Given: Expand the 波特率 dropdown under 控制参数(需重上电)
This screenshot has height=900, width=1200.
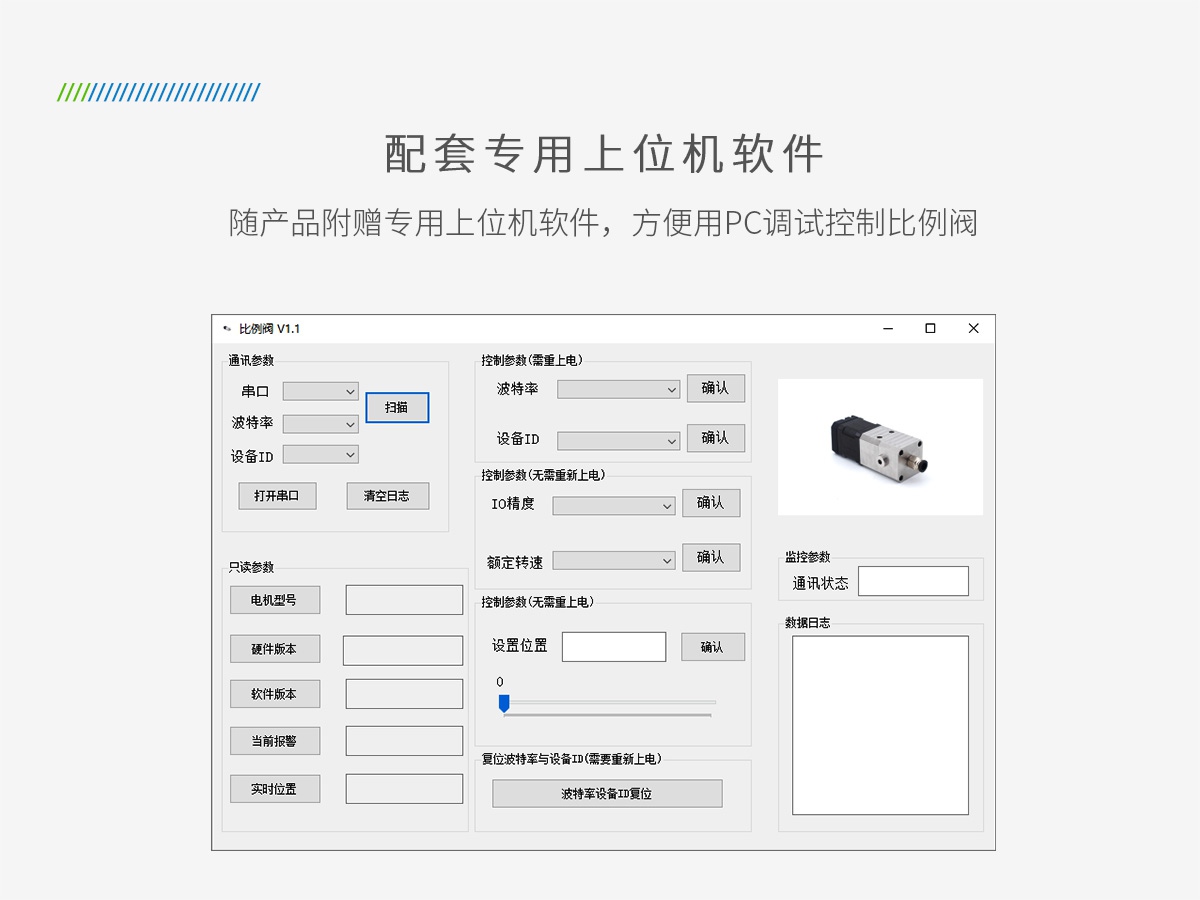Looking at the screenshot, I should coord(619,389).
